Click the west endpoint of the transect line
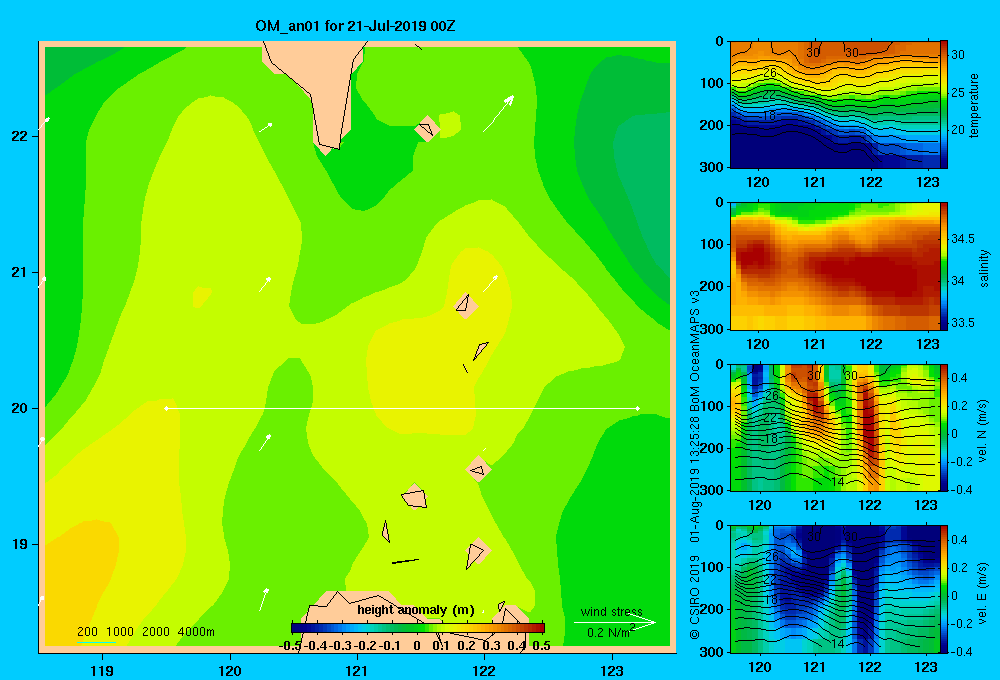The image size is (1000, 680). point(166,408)
